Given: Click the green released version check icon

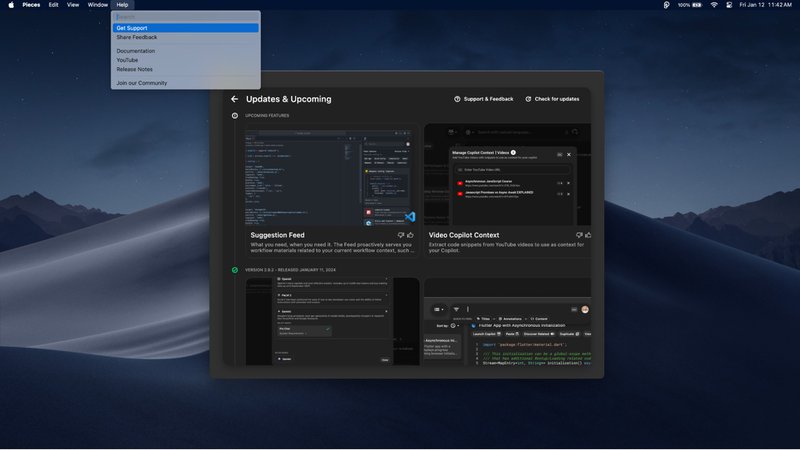Looking at the screenshot, I should pyautogui.click(x=235, y=270).
